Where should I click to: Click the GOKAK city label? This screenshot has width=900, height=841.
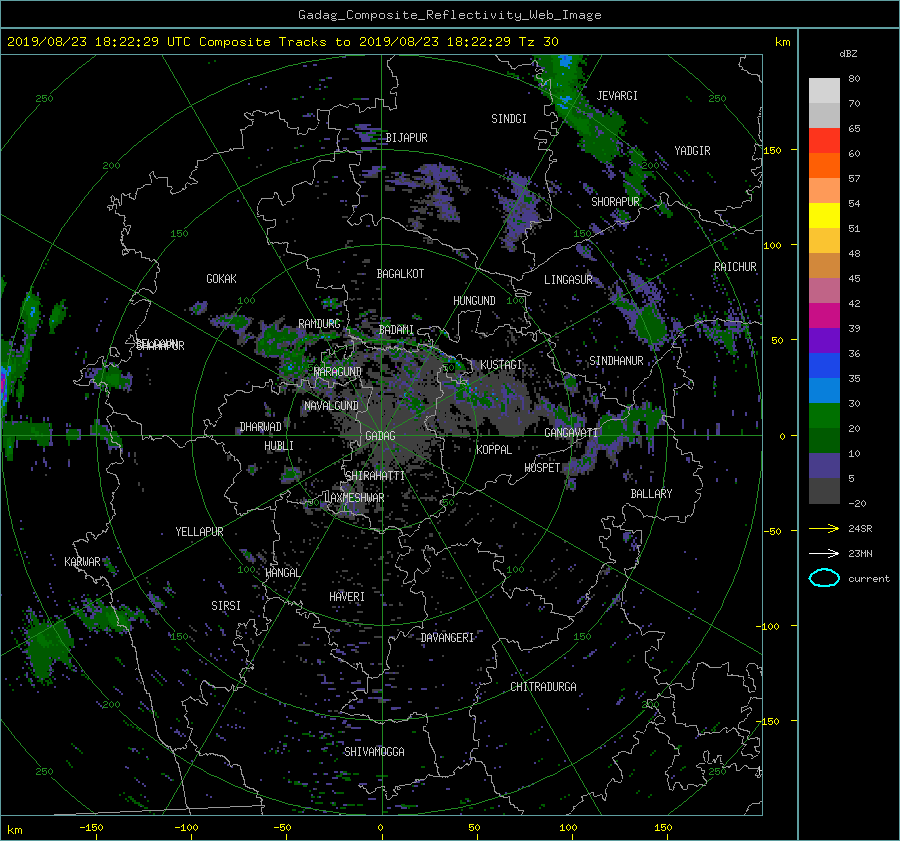tap(222, 279)
